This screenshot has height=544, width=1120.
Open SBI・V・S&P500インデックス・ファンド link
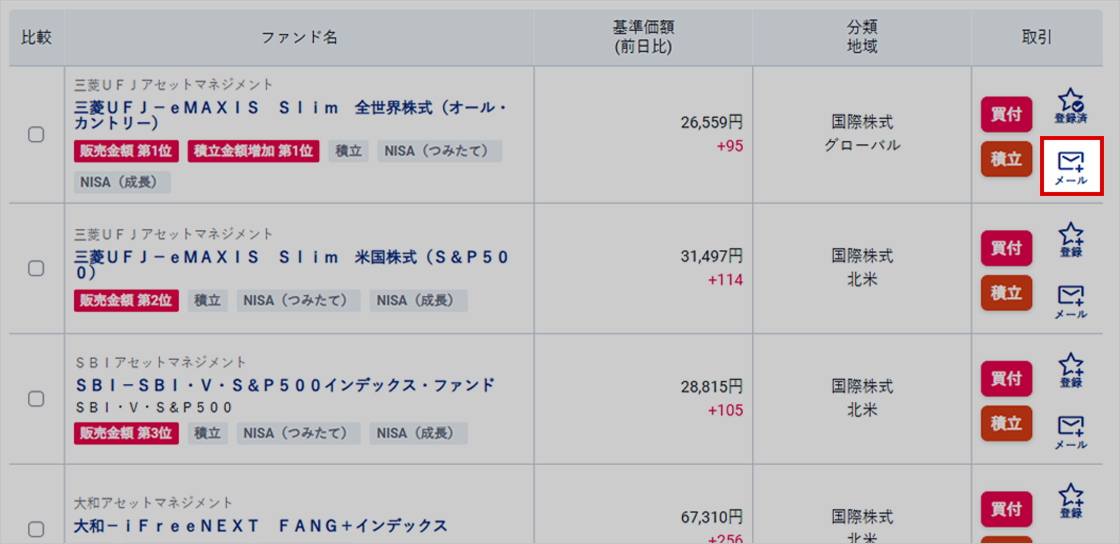285,386
